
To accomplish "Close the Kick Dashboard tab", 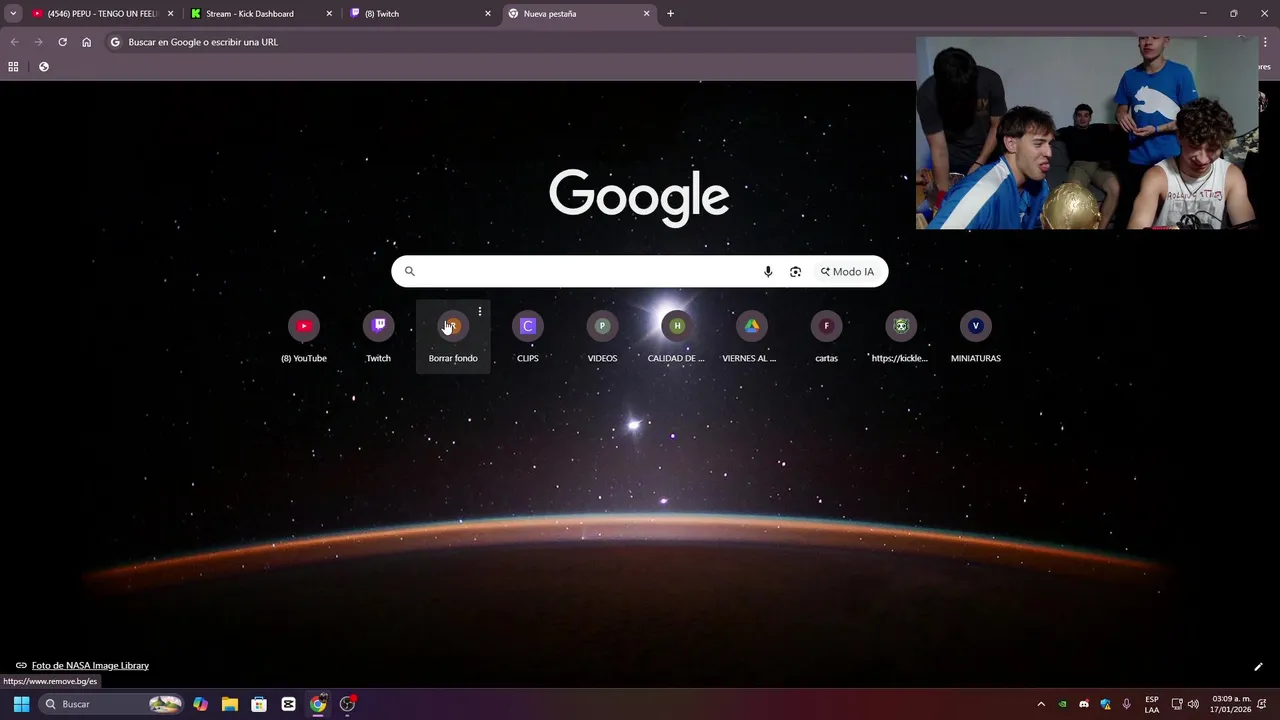I will coord(329,14).
